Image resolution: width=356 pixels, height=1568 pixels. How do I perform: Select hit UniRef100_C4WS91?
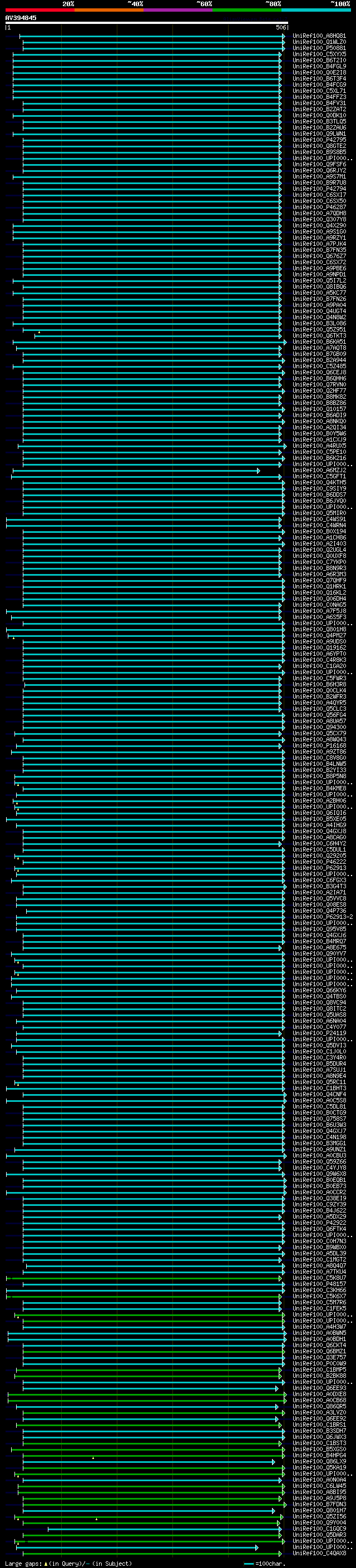[x=319, y=519]
